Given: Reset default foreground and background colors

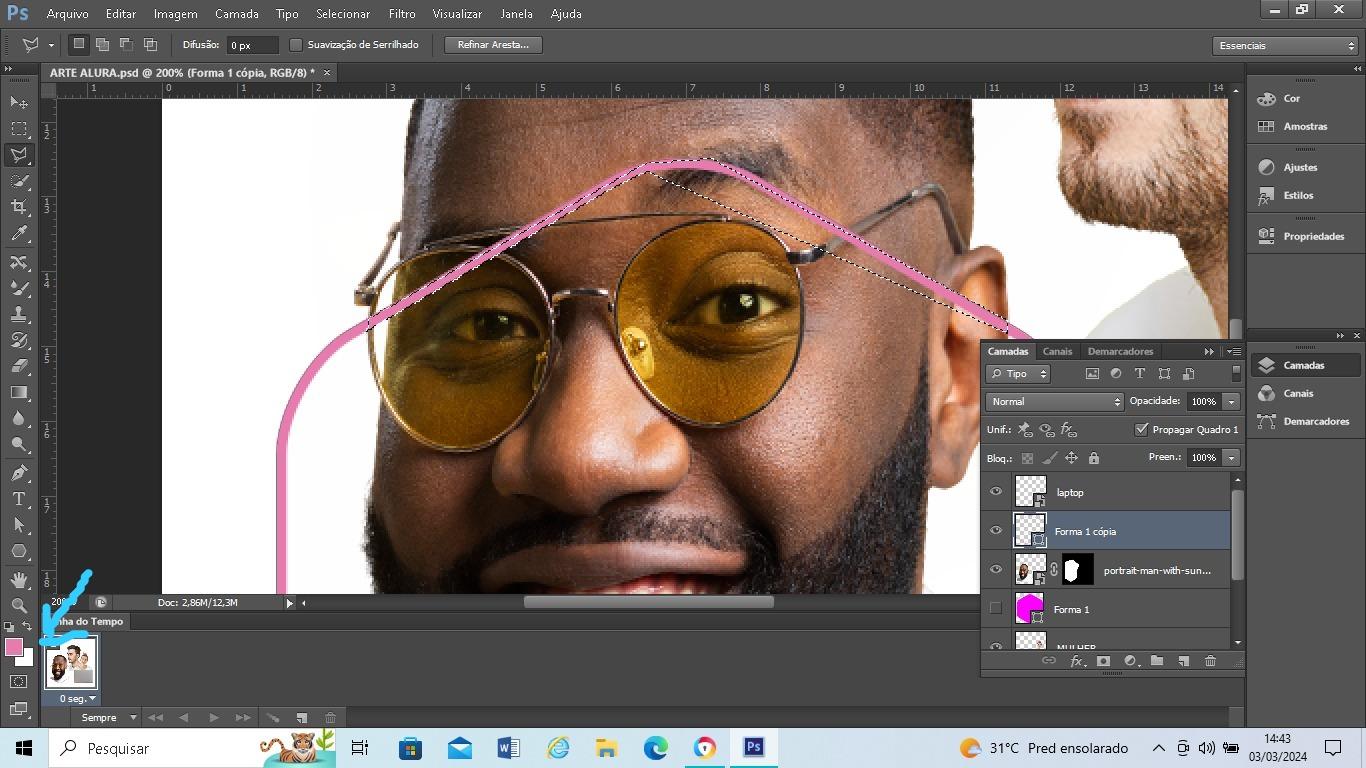Looking at the screenshot, I should click(10, 627).
